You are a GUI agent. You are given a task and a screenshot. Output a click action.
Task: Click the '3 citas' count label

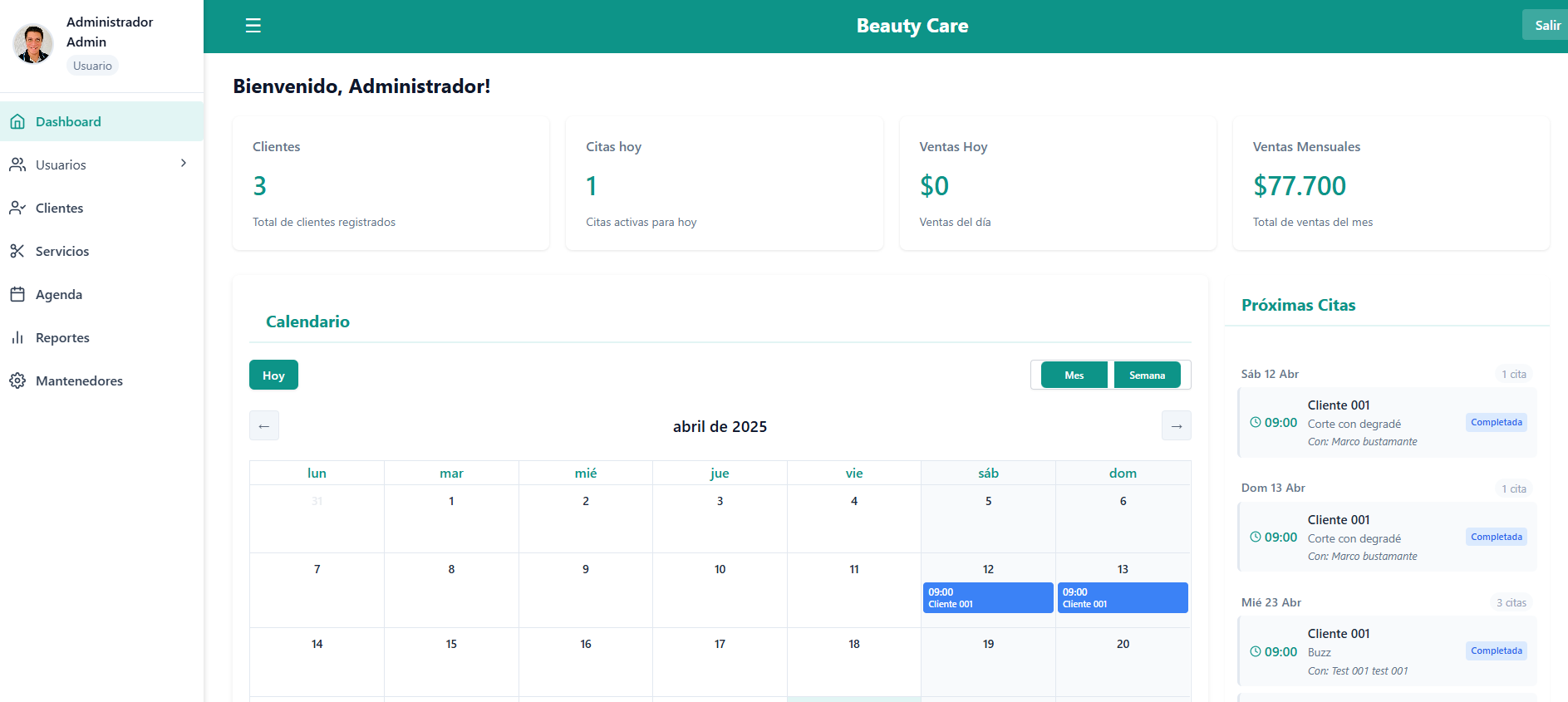click(x=1511, y=602)
